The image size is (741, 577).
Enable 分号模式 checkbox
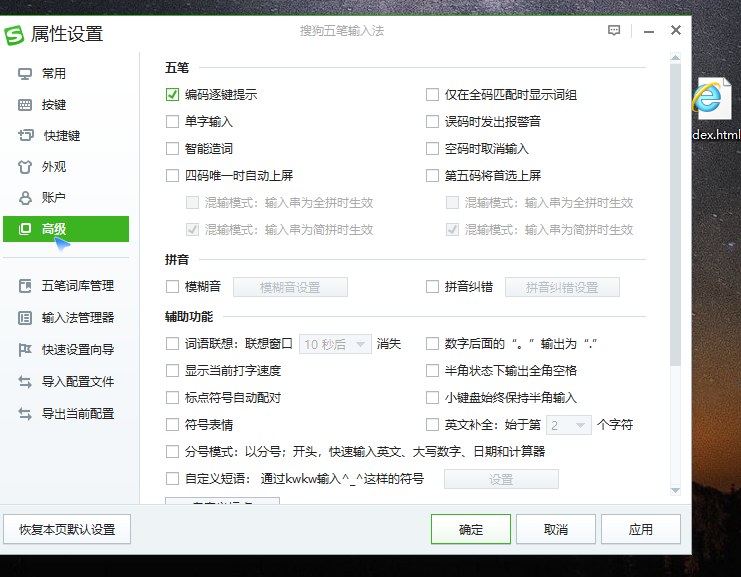(172, 452)
